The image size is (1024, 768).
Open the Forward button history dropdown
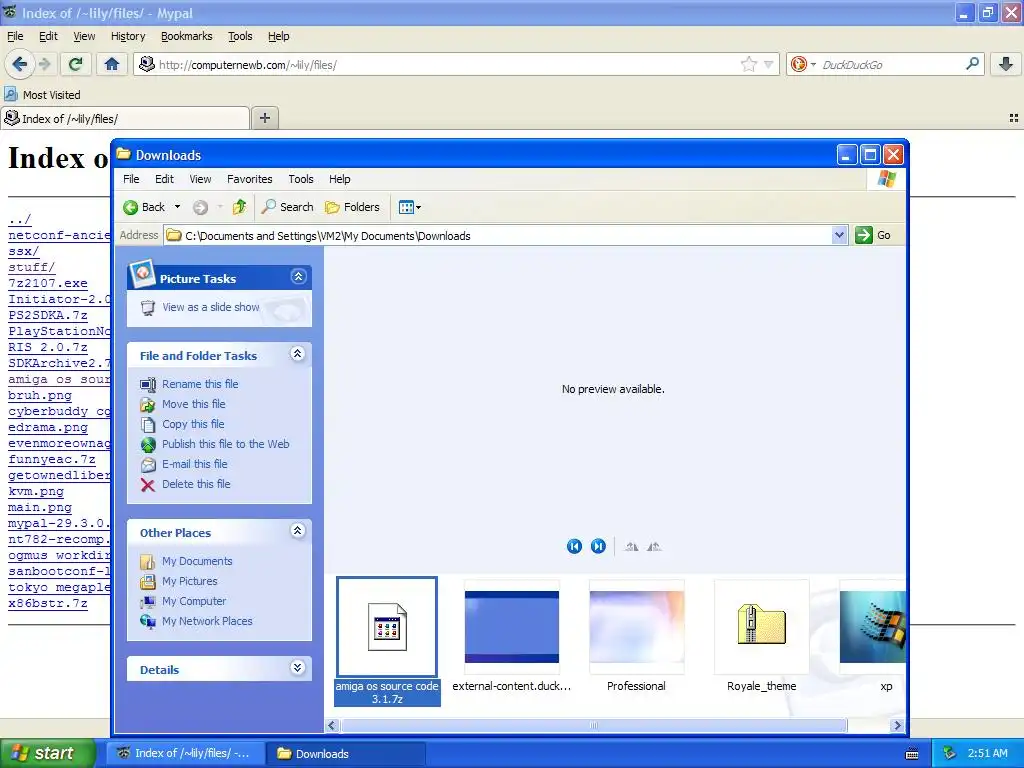pos(219,207)
